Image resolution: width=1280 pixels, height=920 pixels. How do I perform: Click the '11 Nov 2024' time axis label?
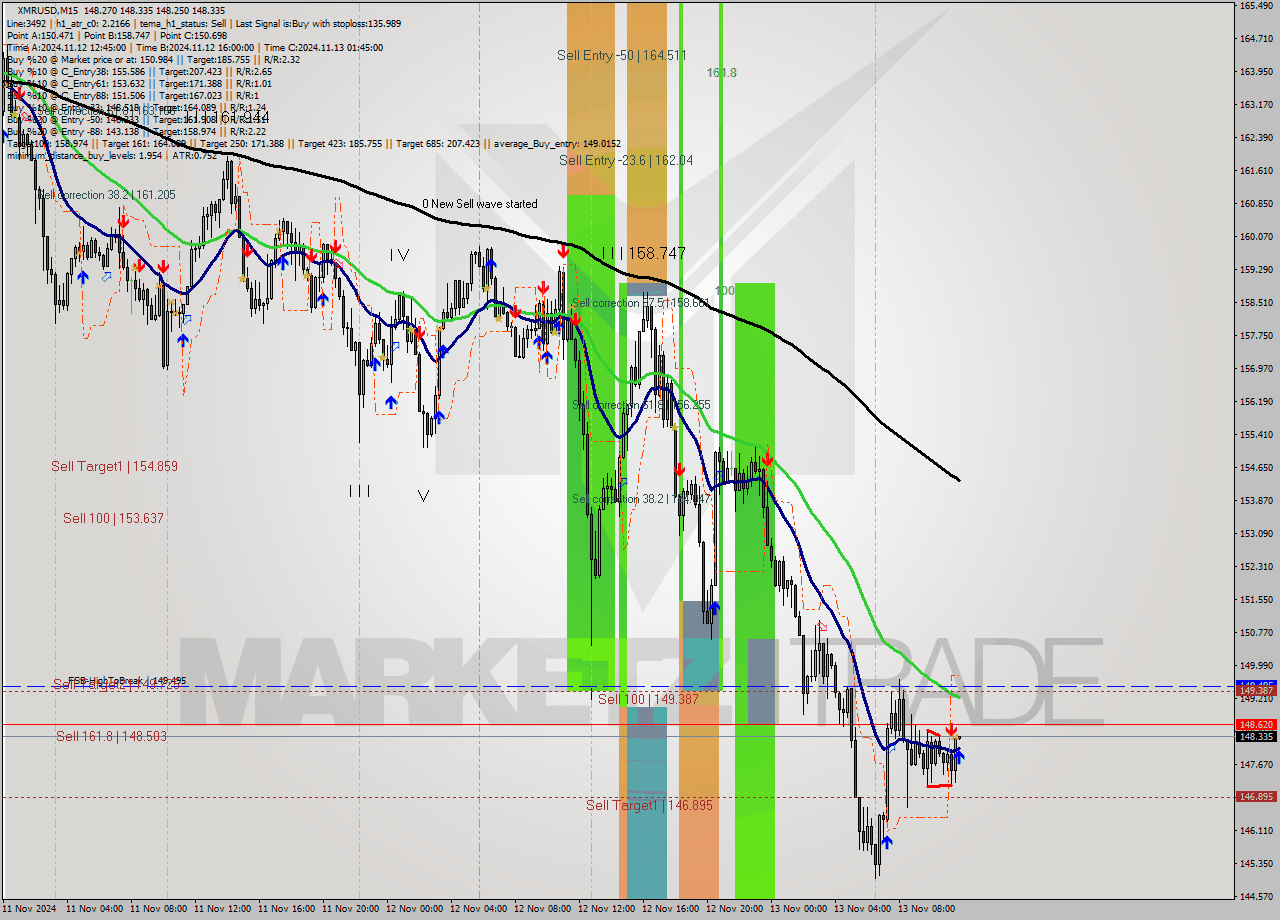[31, 909]
